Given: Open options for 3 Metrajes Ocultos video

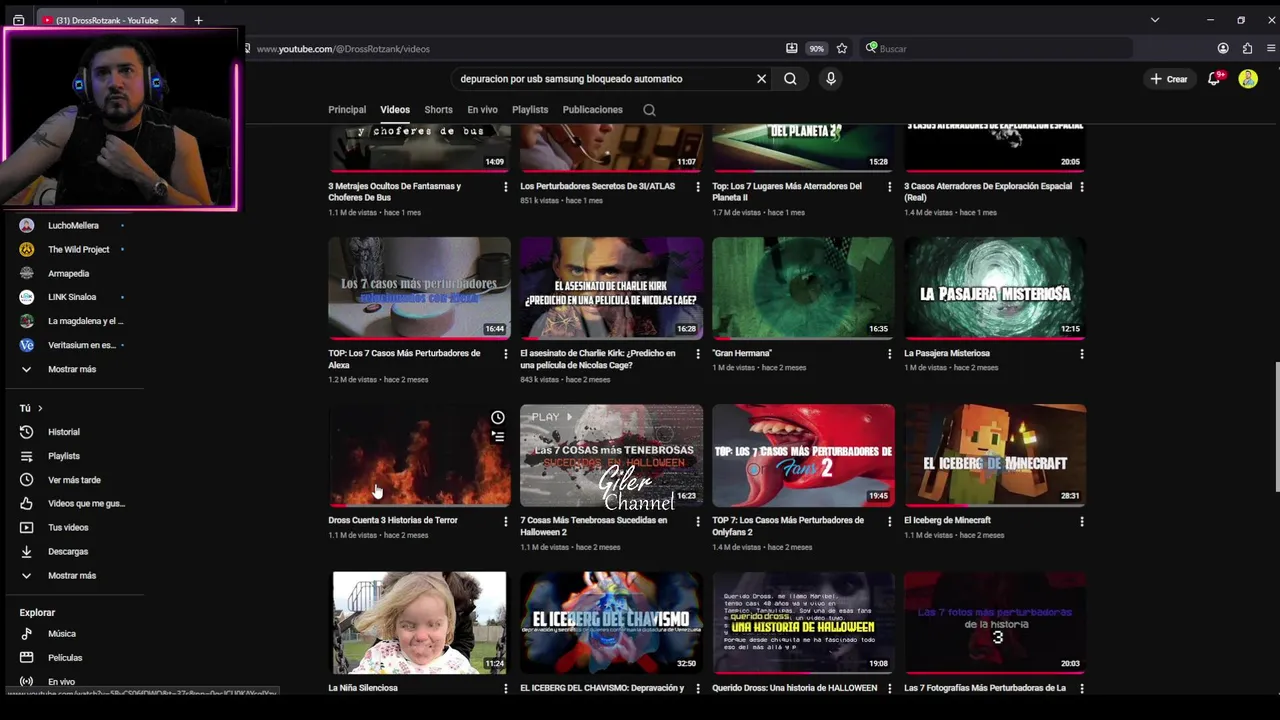Looking at the screenshot, I should click(505, 187).
